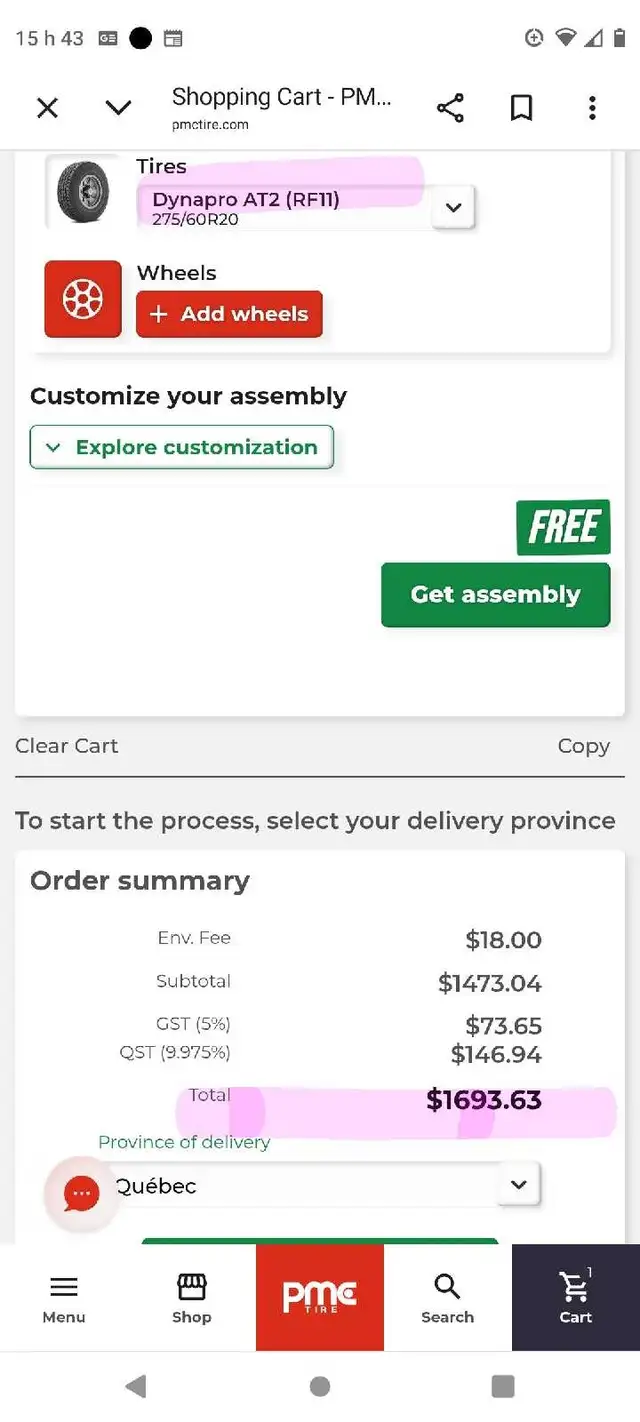The height and width of the screenshot is (1422, 640).
Task: Open the Cart tab
Action: tap(575, 1298)
